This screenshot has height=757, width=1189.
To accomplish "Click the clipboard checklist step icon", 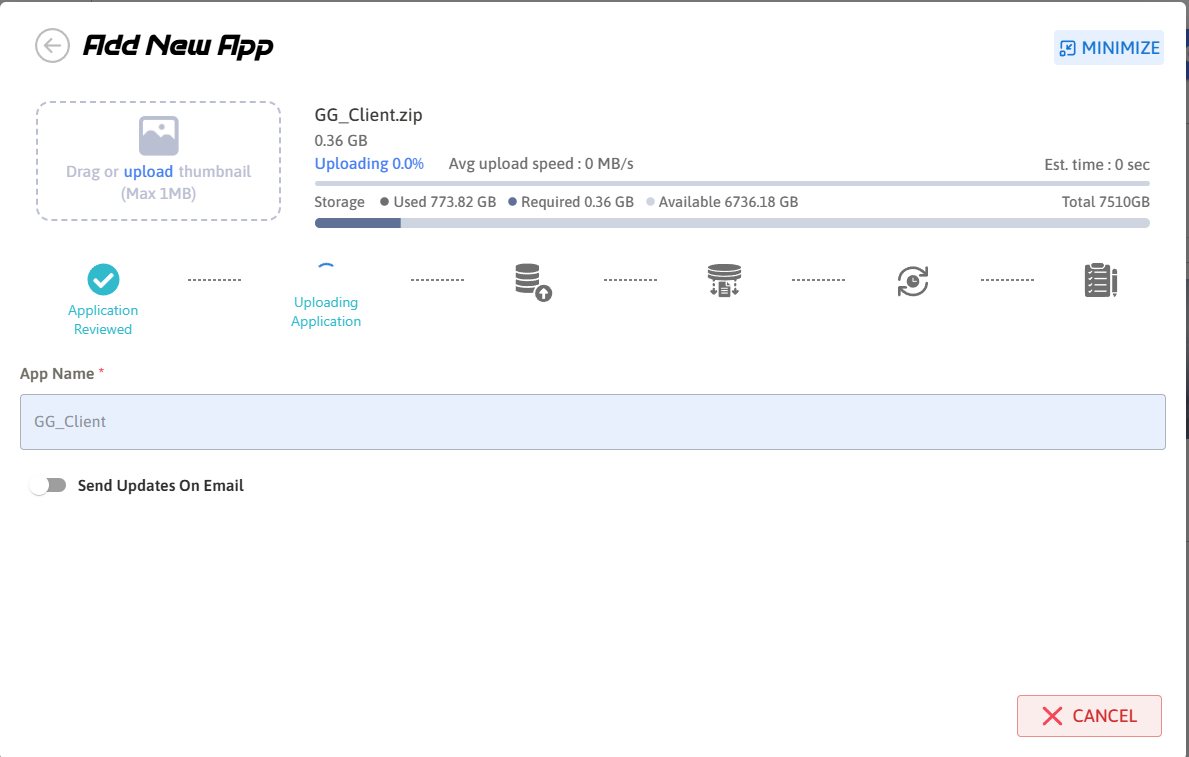I will coord(1100,281).
